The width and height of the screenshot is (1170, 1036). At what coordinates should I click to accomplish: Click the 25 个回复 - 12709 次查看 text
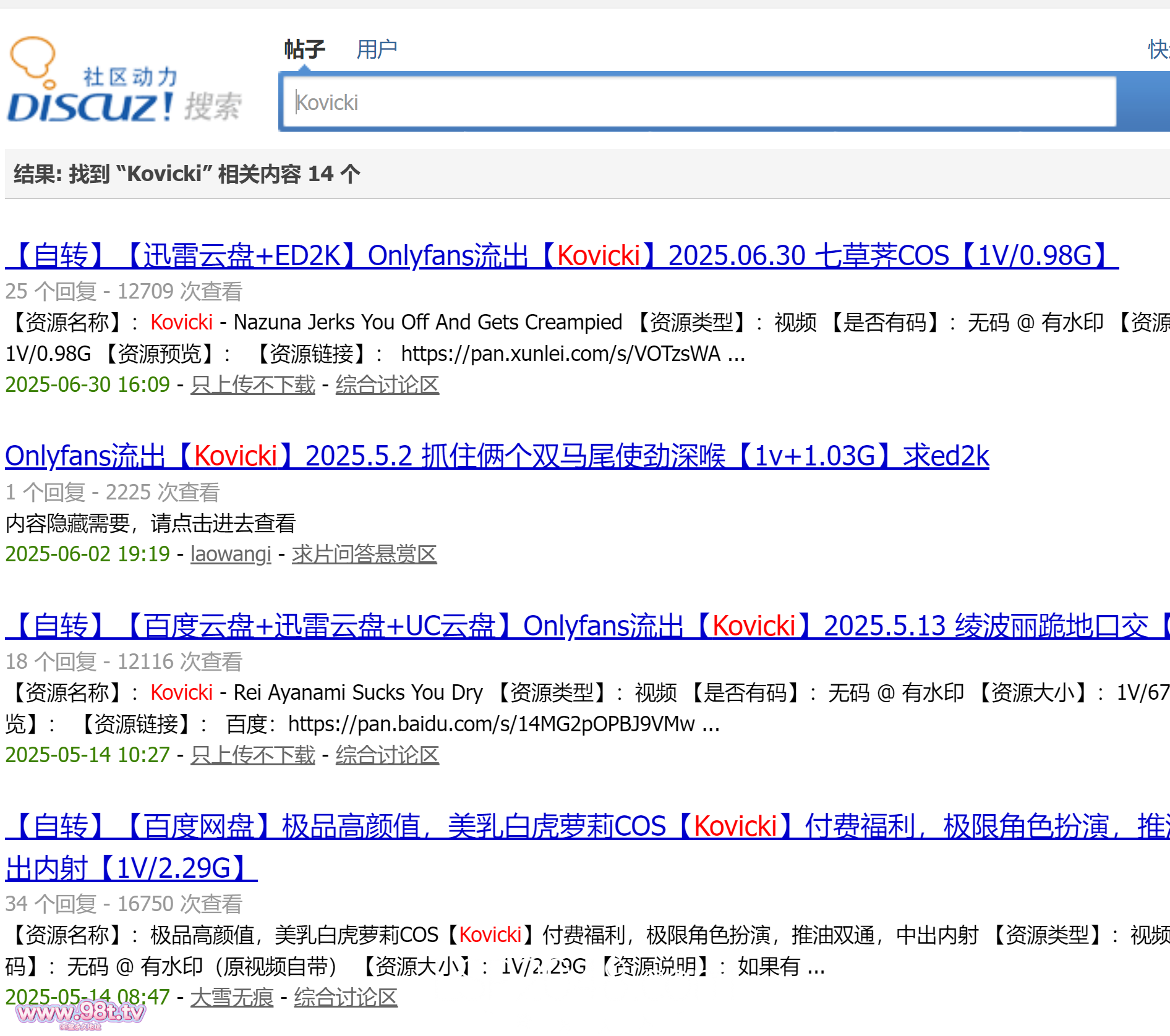pos(124,291)
